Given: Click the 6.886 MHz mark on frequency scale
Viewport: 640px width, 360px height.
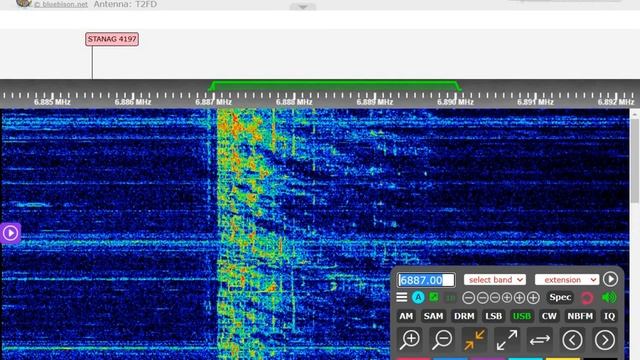Looking at the screenshot, I should tap(133, 102).
